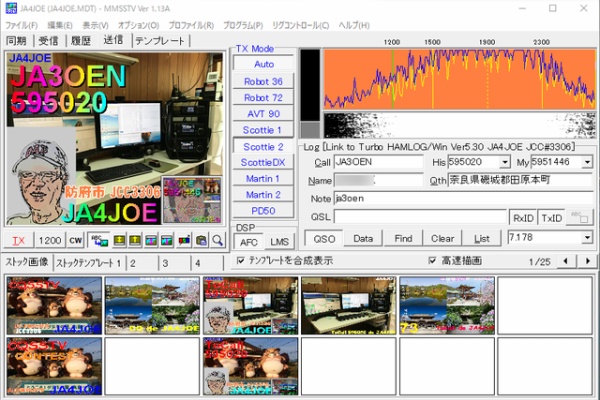Click the ABC template text icon
Viewport: 600px width, 400px height.
coord(99,240)
